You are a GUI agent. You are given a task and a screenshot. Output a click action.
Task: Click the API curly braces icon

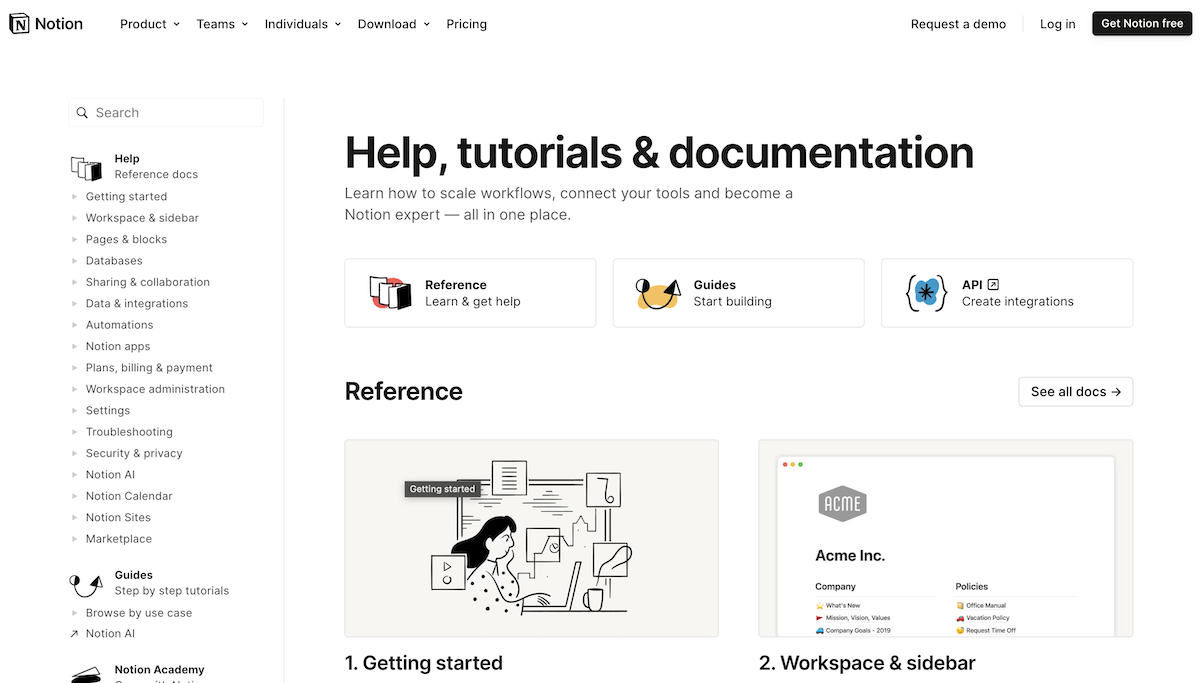(x=926, y=293)
